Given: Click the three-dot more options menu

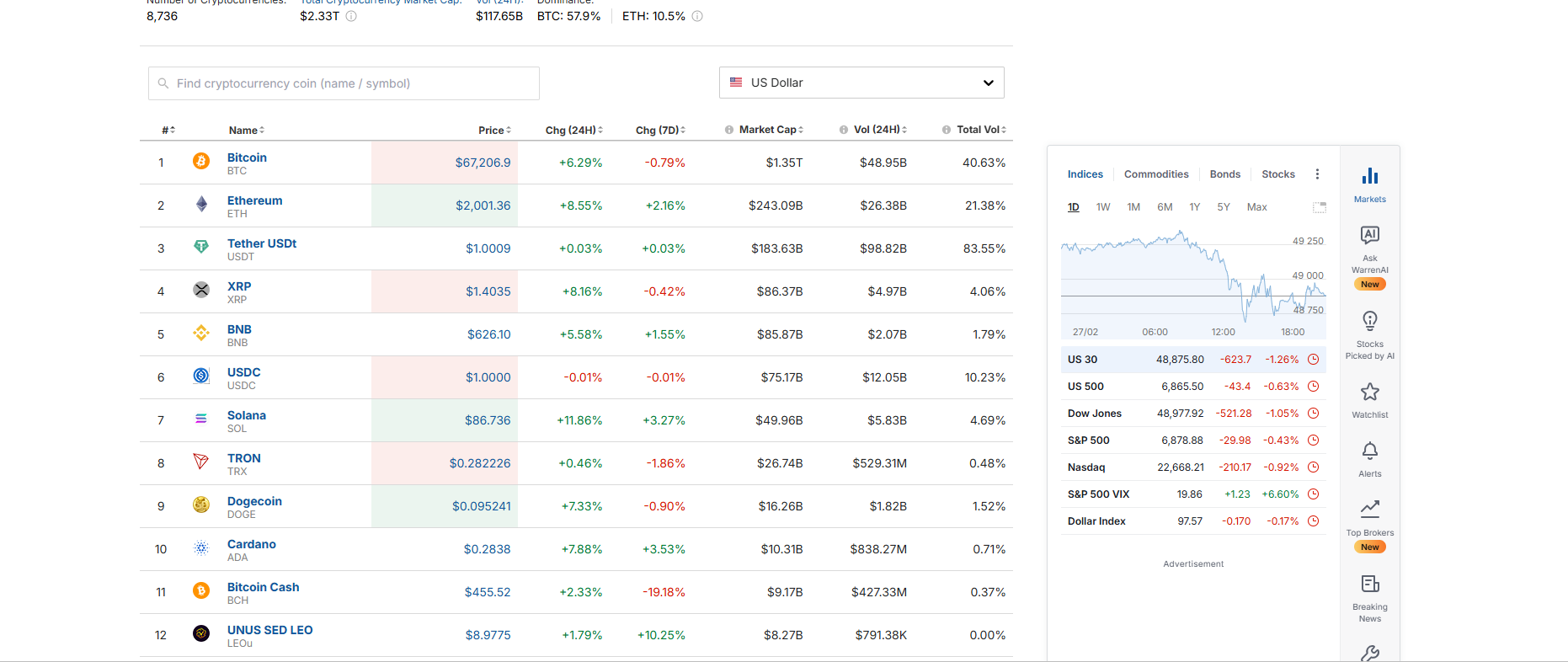Looking at the screenshot, I should [x=1317, y=174].
